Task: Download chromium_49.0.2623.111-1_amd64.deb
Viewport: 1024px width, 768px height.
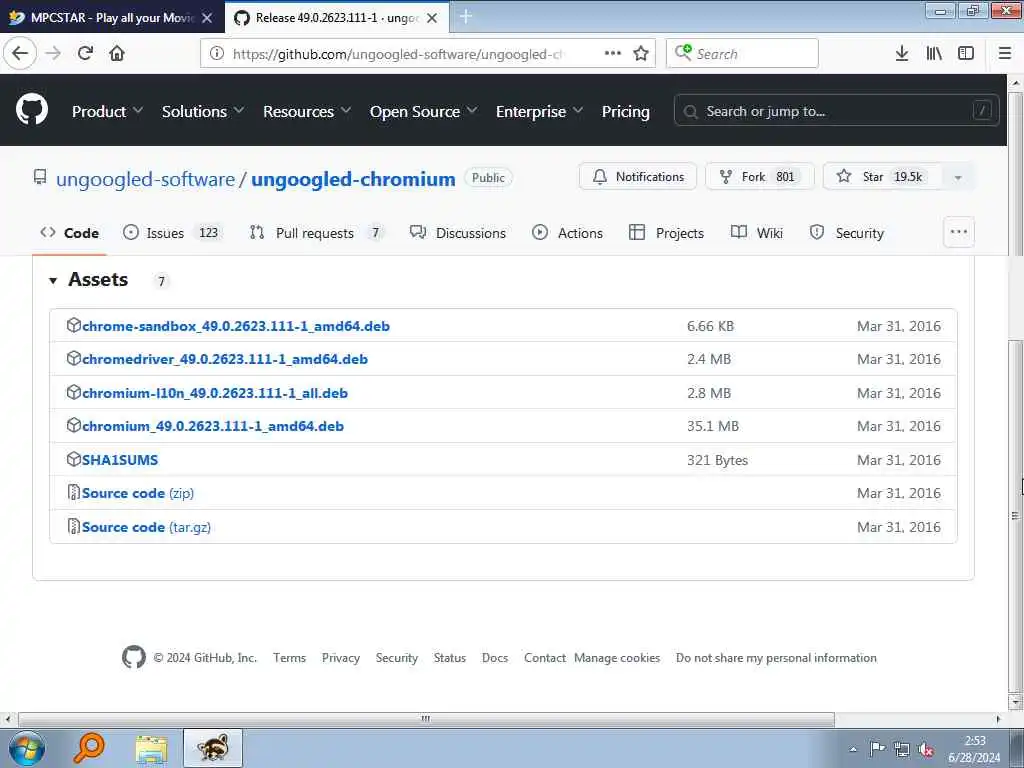Action: 213,426
